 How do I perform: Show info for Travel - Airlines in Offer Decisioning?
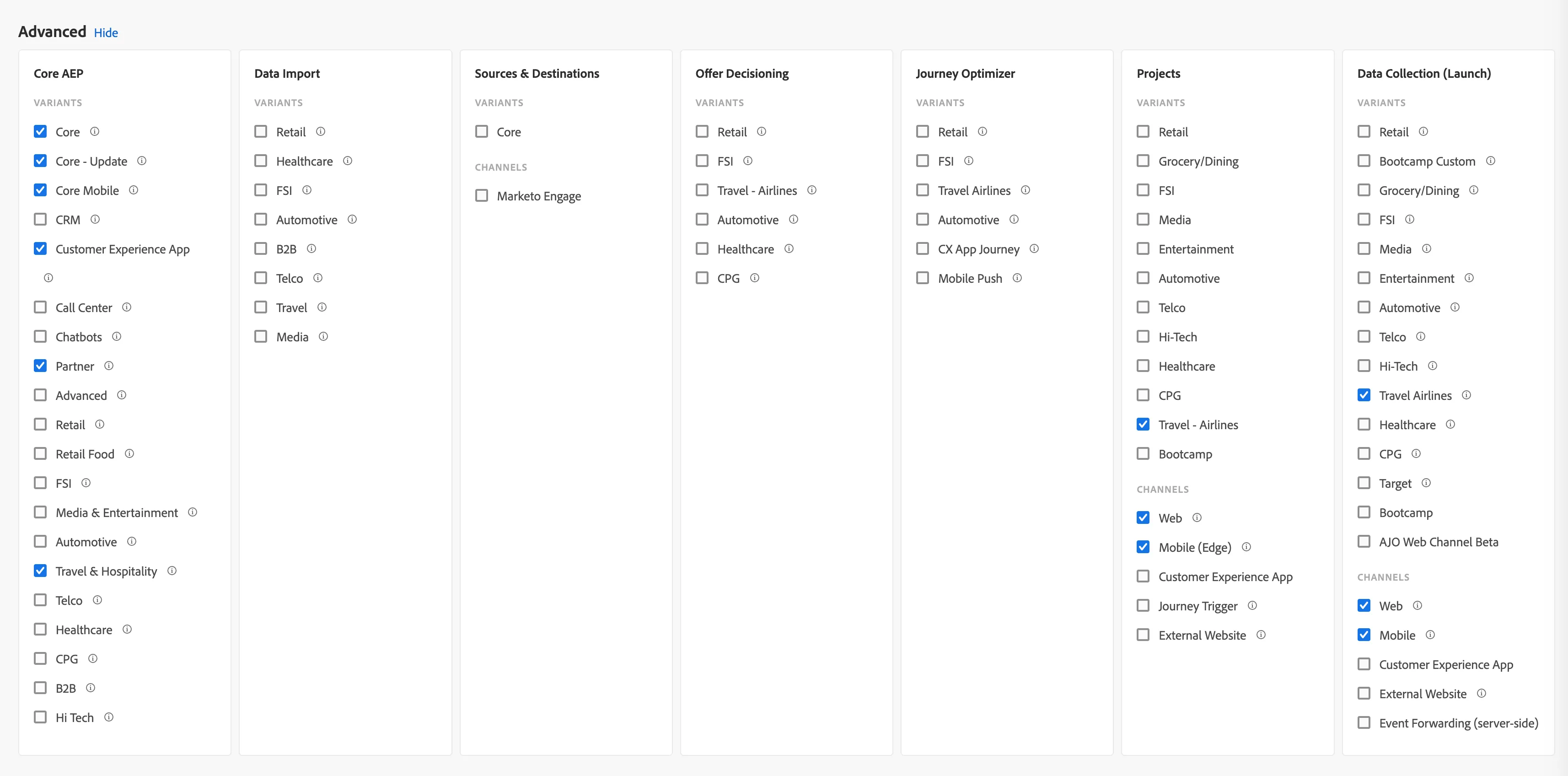[811, 190]
